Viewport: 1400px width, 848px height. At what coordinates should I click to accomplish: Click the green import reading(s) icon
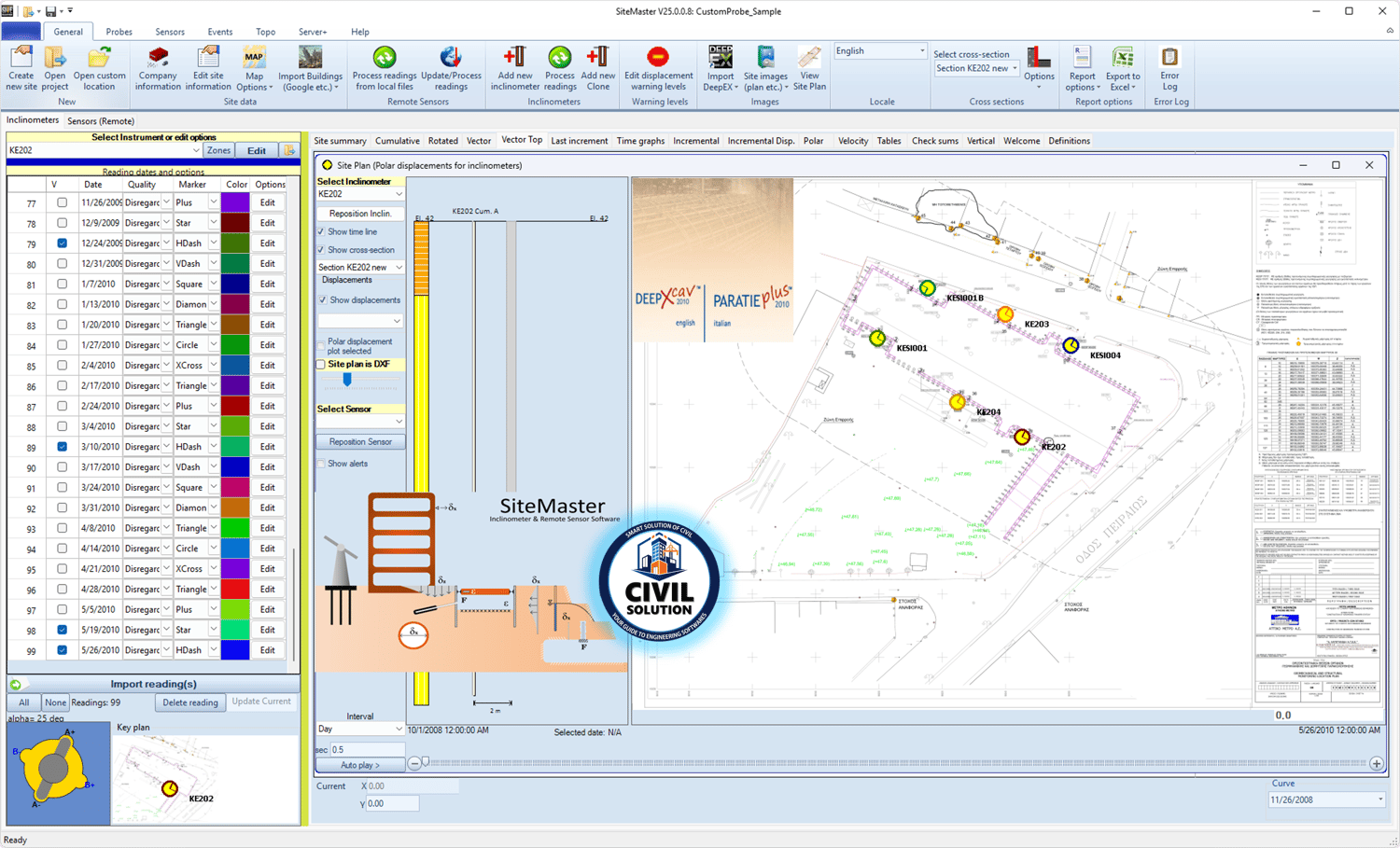point(15,684)
